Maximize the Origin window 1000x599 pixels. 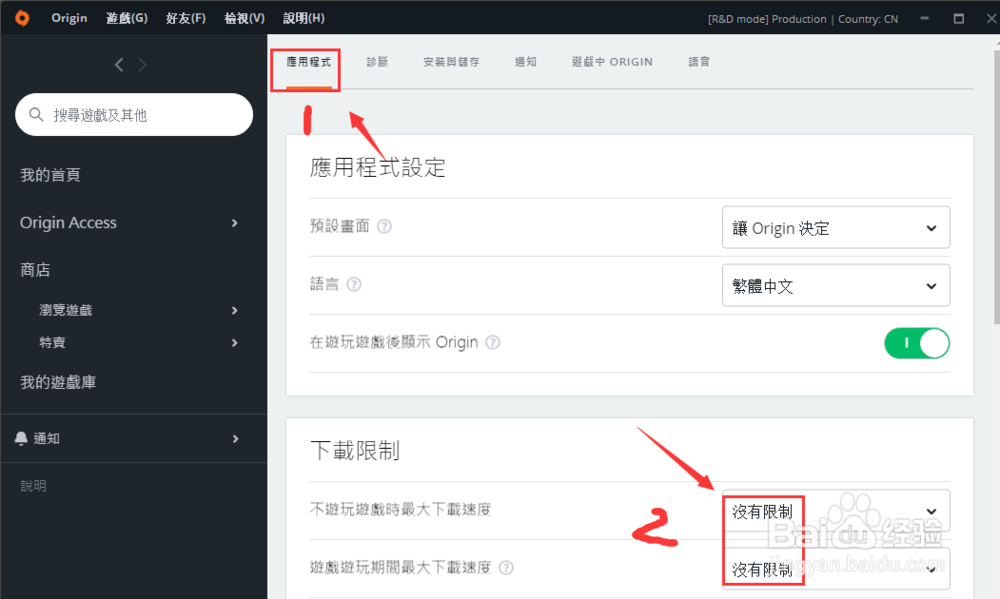pyautogui.click(x=959, y=18)
